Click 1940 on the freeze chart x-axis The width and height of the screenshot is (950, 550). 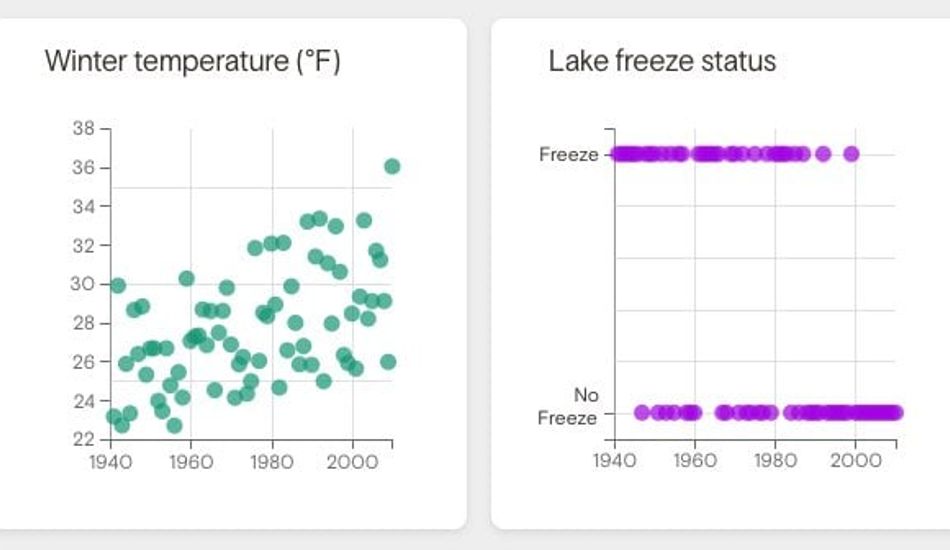click(x=614, y=462)
